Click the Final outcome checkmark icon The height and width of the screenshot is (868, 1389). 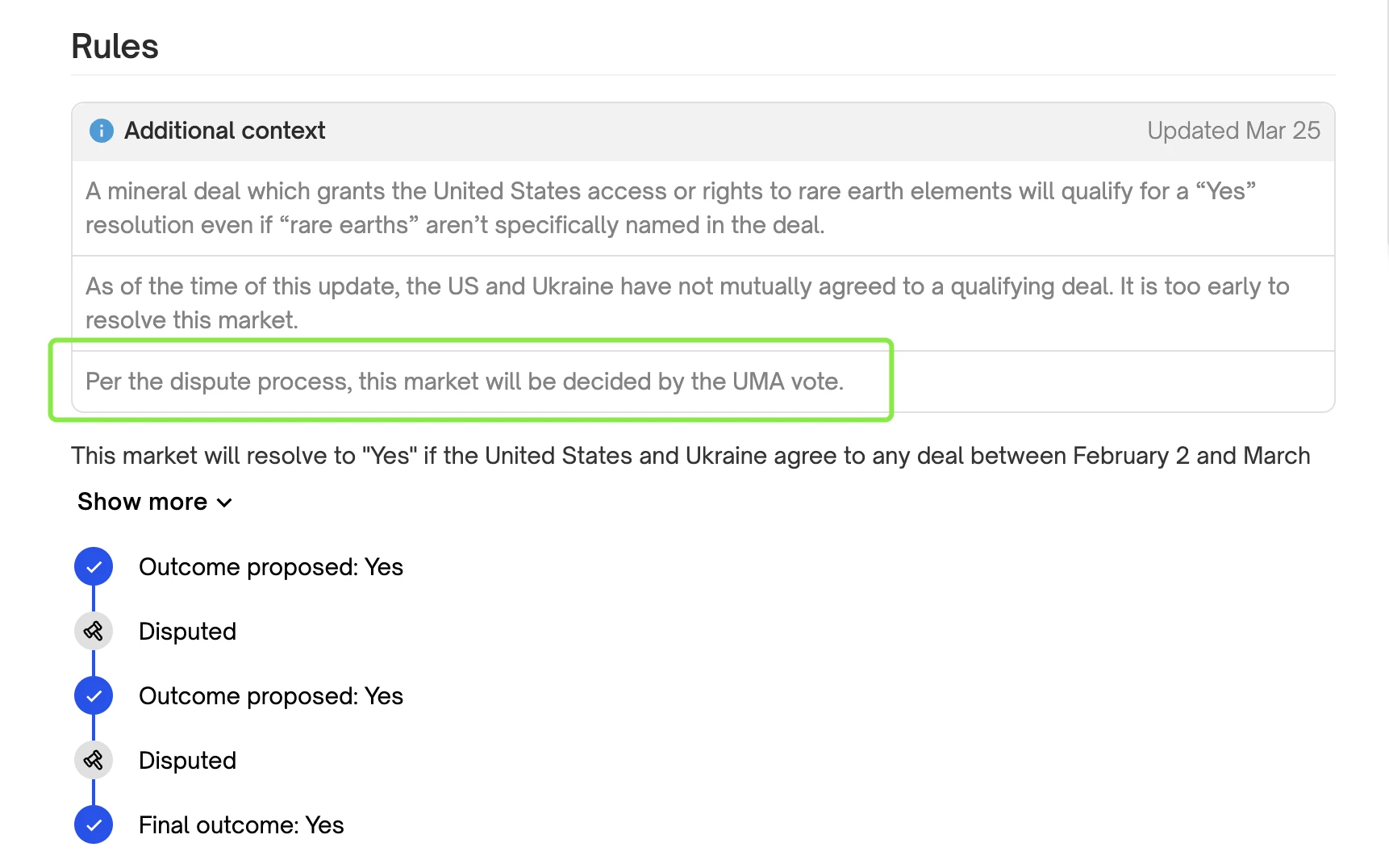[94, 825]
